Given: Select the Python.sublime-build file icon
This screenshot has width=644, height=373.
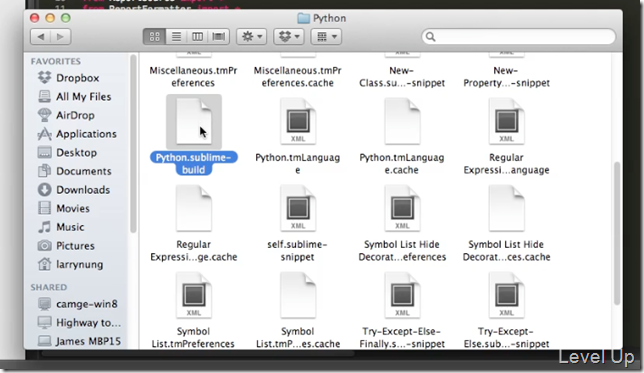Looking at the screenshot, I should (194, 122).
